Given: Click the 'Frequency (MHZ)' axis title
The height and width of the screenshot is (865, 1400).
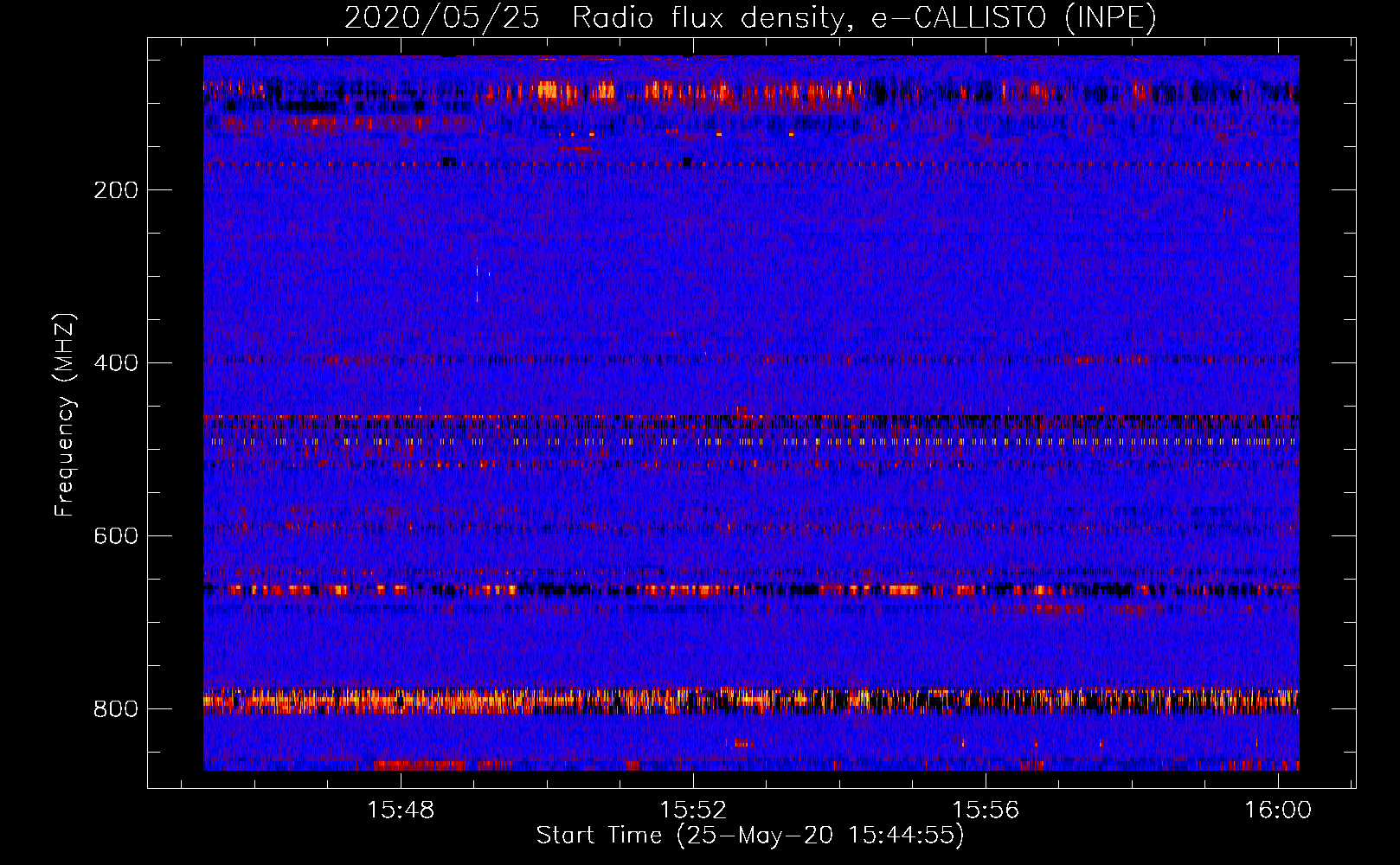Looking at the screenshot, I should [x=65, y=414].
